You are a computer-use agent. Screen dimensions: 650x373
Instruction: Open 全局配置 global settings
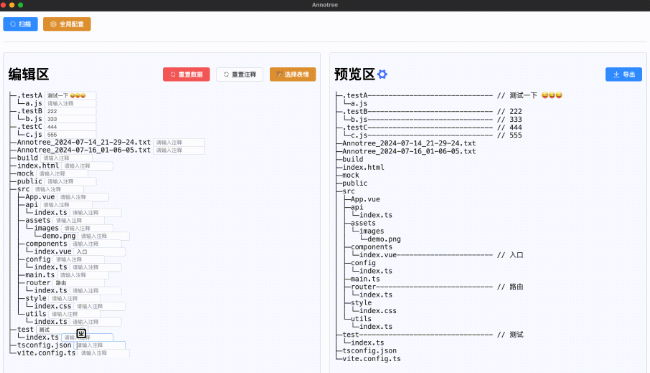pyautogui.click(x=67, y=24)
